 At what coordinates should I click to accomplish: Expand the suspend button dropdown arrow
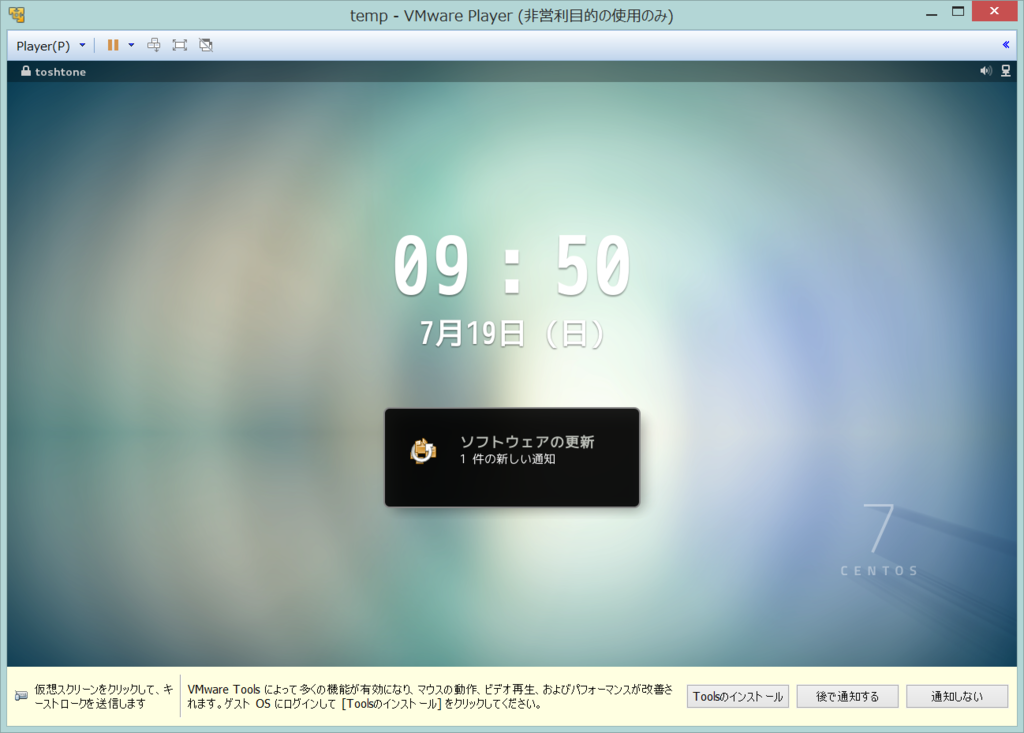point(131,45)
